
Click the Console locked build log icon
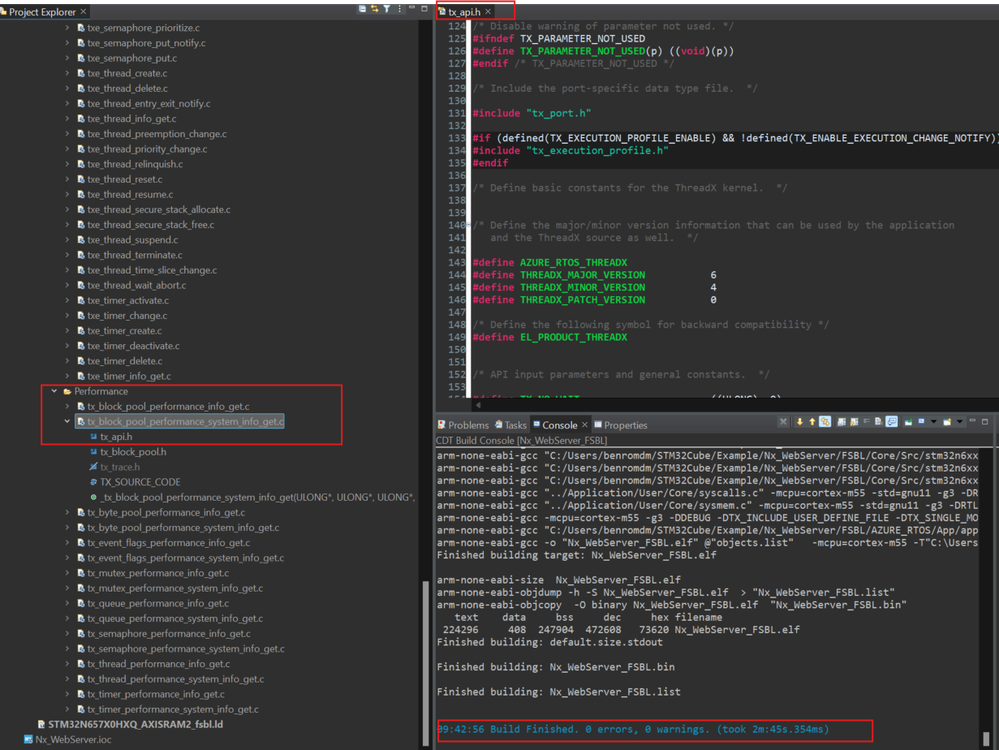coord(854,422)
